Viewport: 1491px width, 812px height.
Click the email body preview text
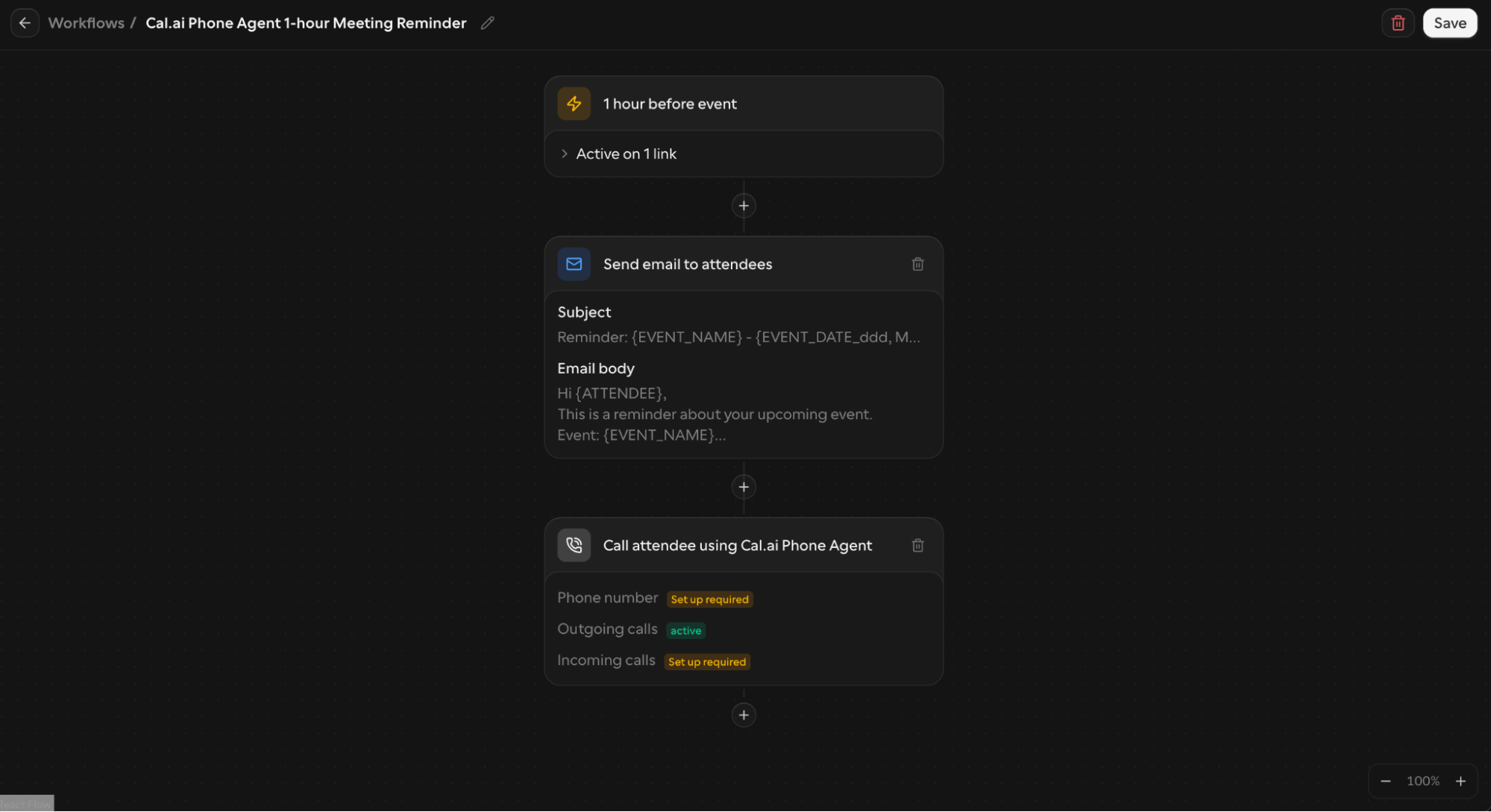(x=715, y=414)
